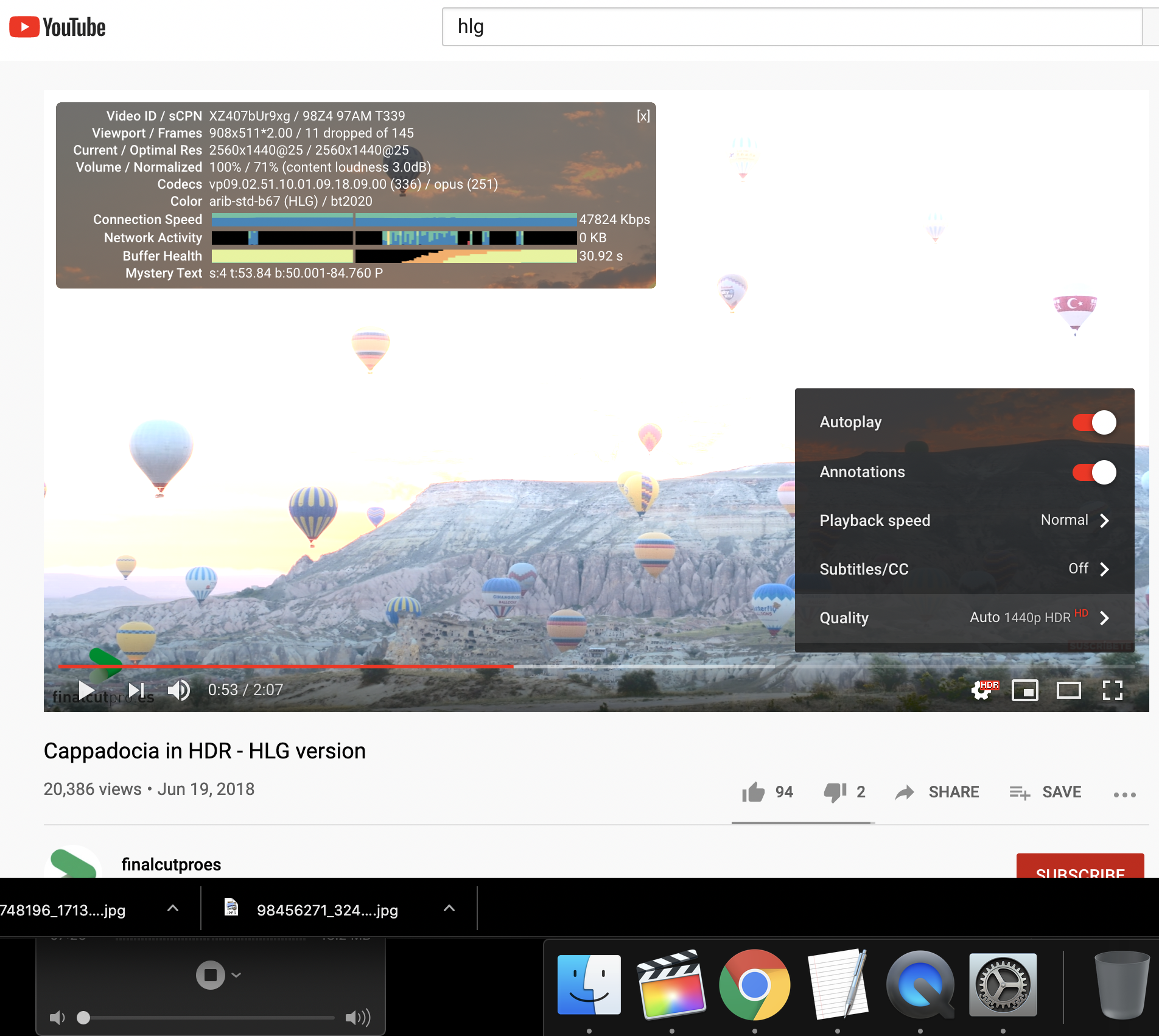Enter full screen mode
Image resolution: width=1159 pixels, height=1036 pixels.
1113,690
